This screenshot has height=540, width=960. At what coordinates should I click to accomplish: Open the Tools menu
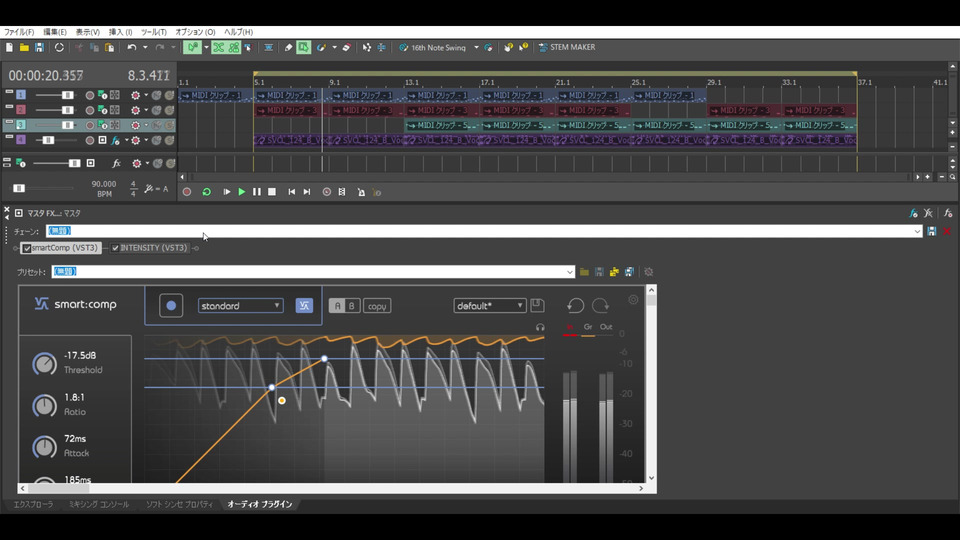[x=154, y=32]
